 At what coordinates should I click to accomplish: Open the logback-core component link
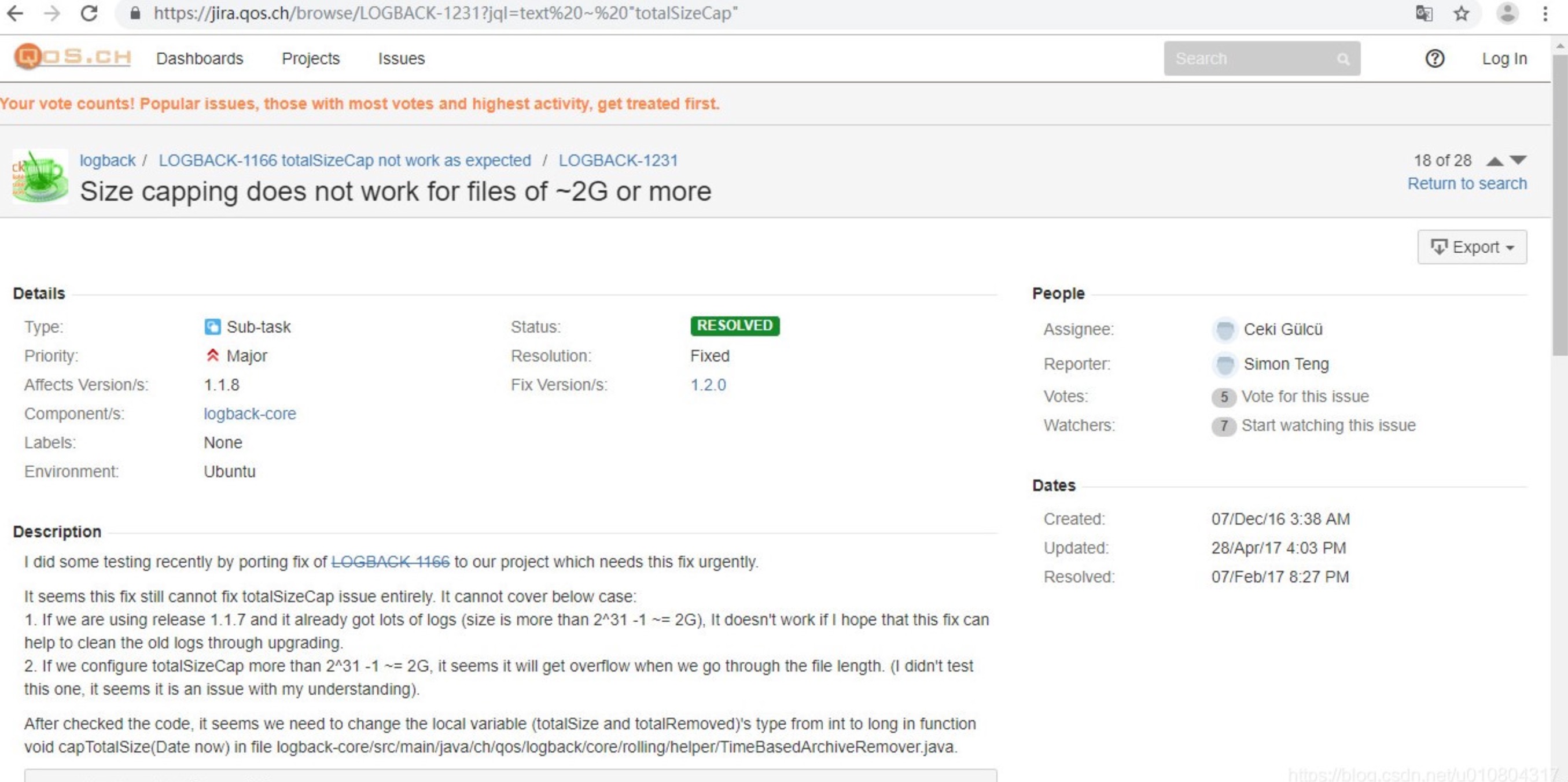249,414
